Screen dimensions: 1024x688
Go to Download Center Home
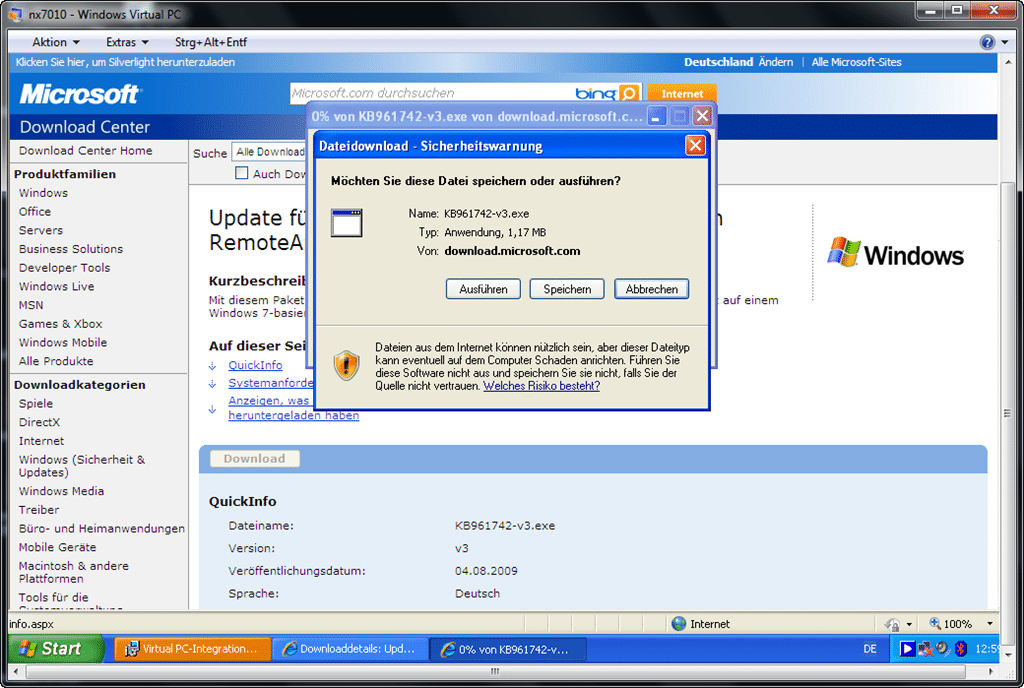pos(86,150)
